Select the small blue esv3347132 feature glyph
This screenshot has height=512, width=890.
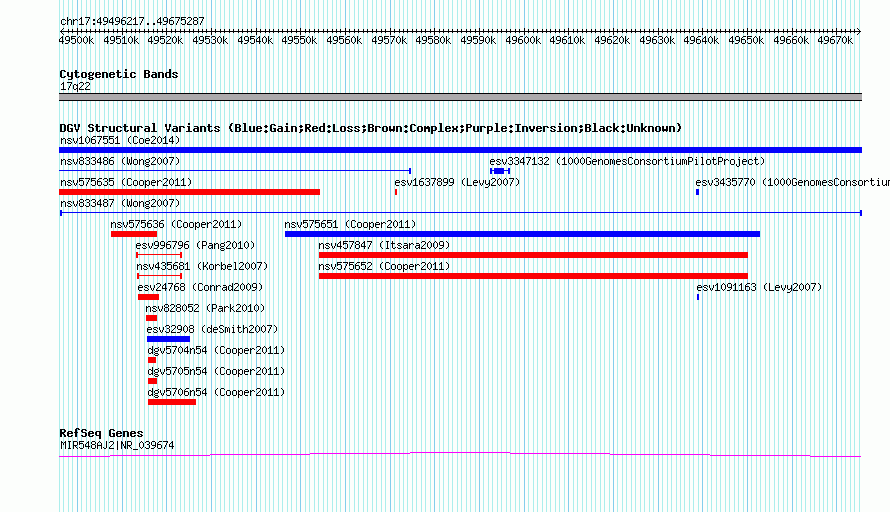pos(500,171)
